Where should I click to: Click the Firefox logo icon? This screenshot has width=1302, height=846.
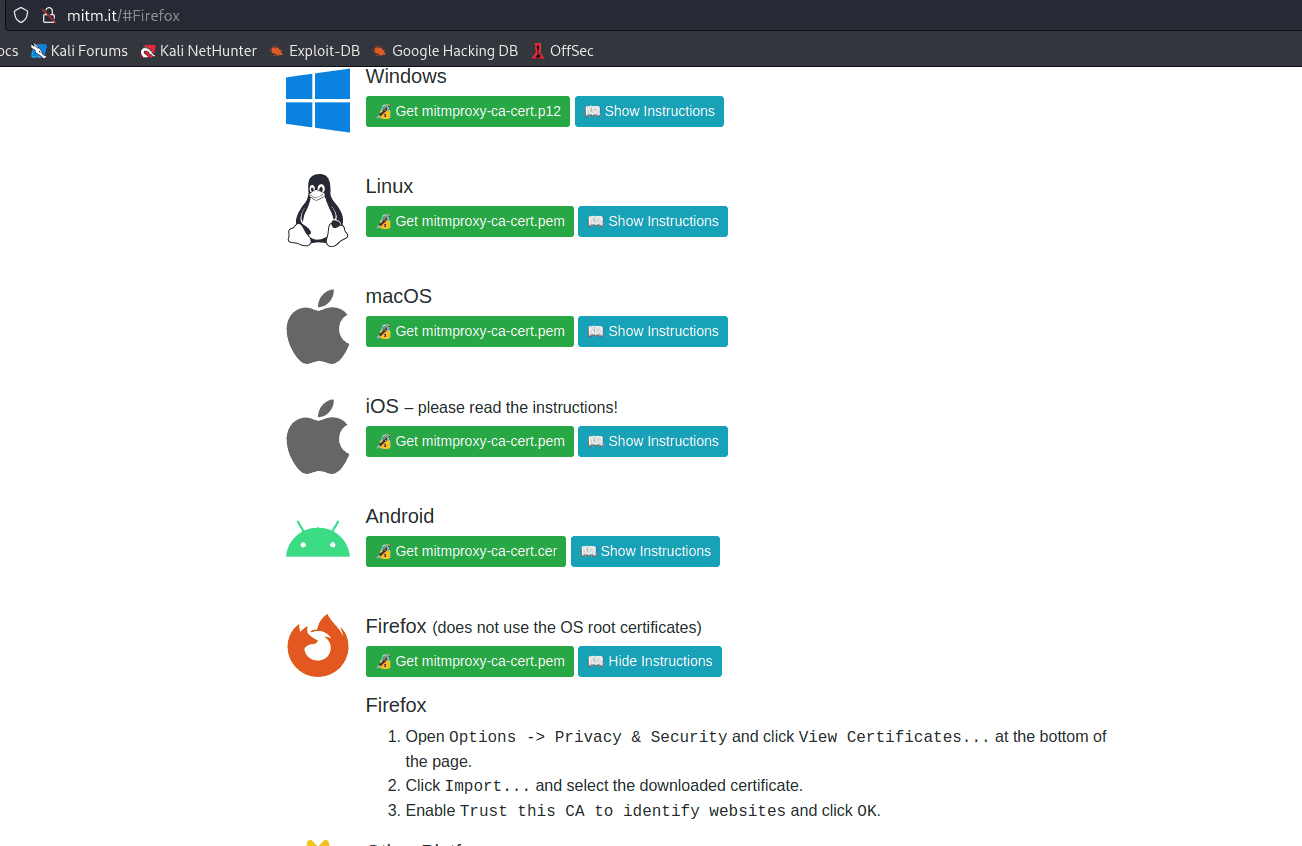click(318, 646)
